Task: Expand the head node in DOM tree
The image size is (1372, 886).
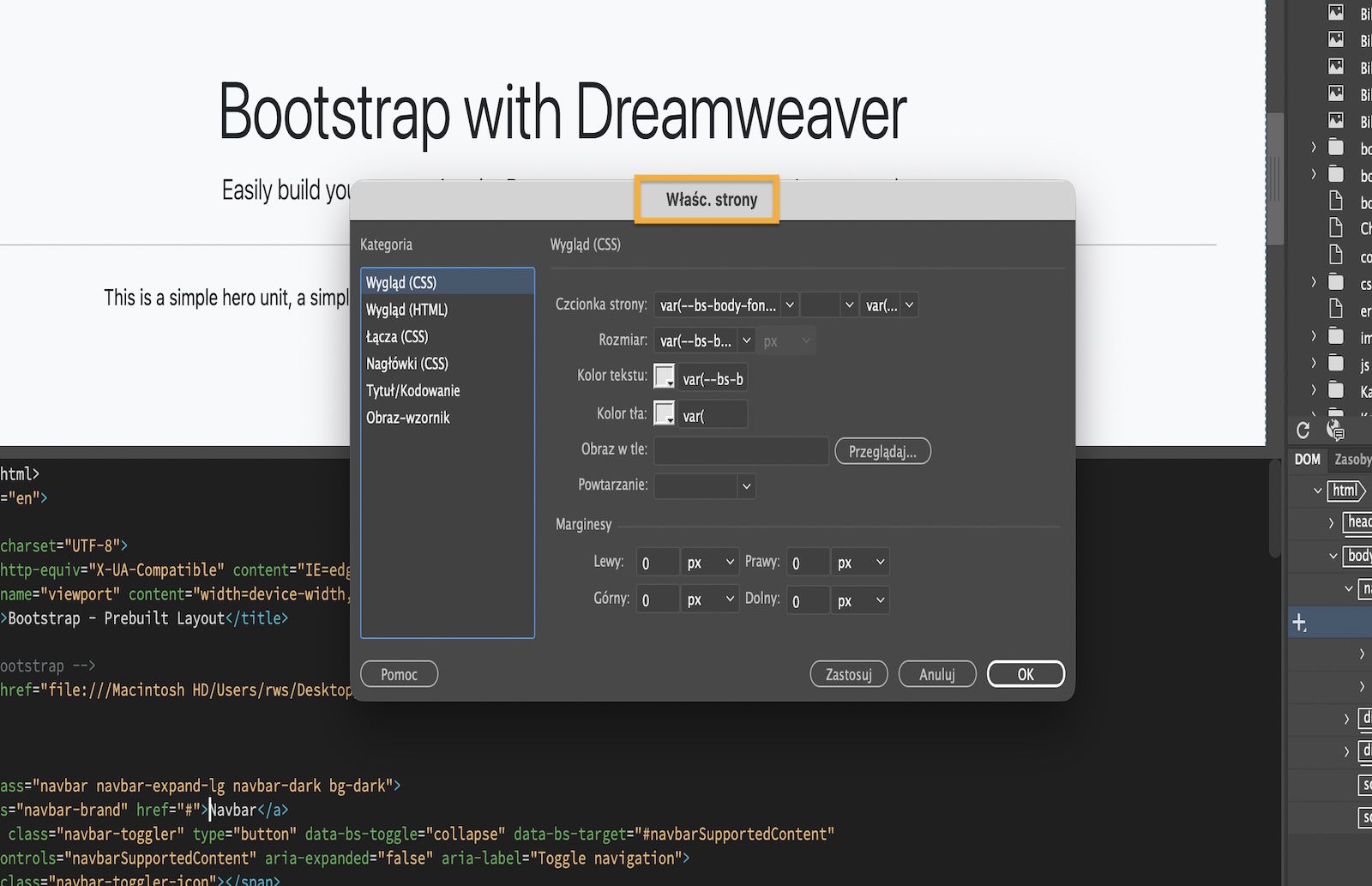Action: coord(1332,522)
